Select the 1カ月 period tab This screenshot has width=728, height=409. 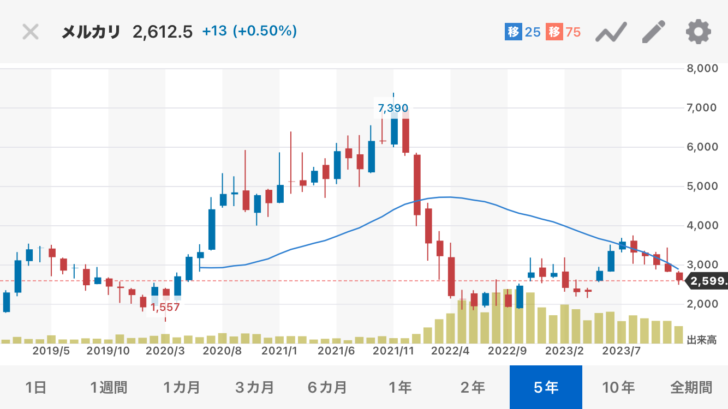(181, 387)
